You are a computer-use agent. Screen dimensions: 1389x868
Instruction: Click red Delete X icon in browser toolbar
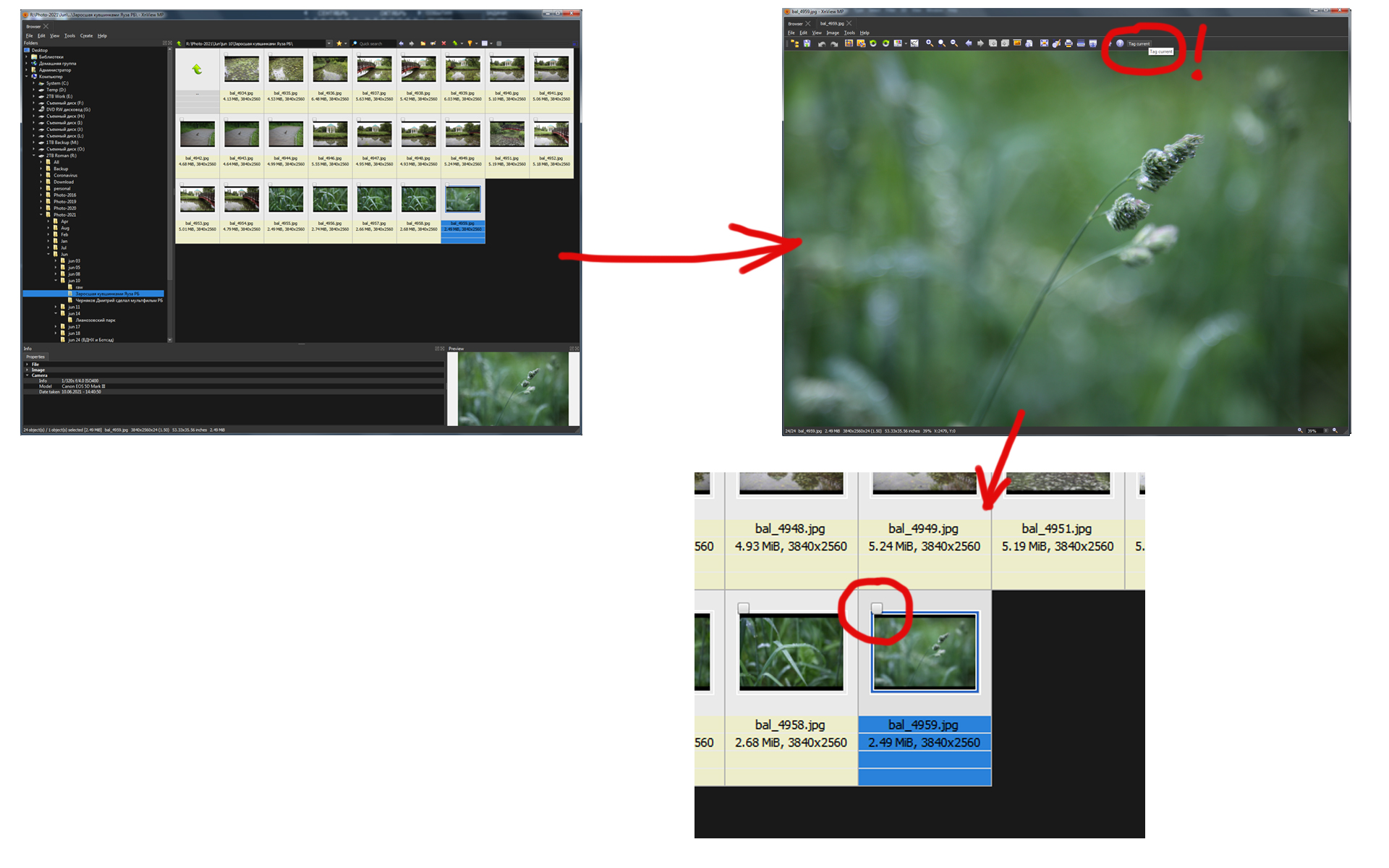443,43
